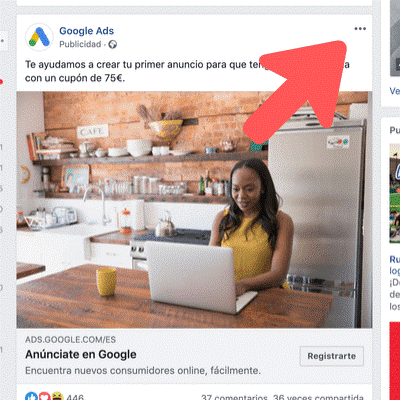
Task: Open the three-dot post options menu
Action: click(x=360, y=29)
